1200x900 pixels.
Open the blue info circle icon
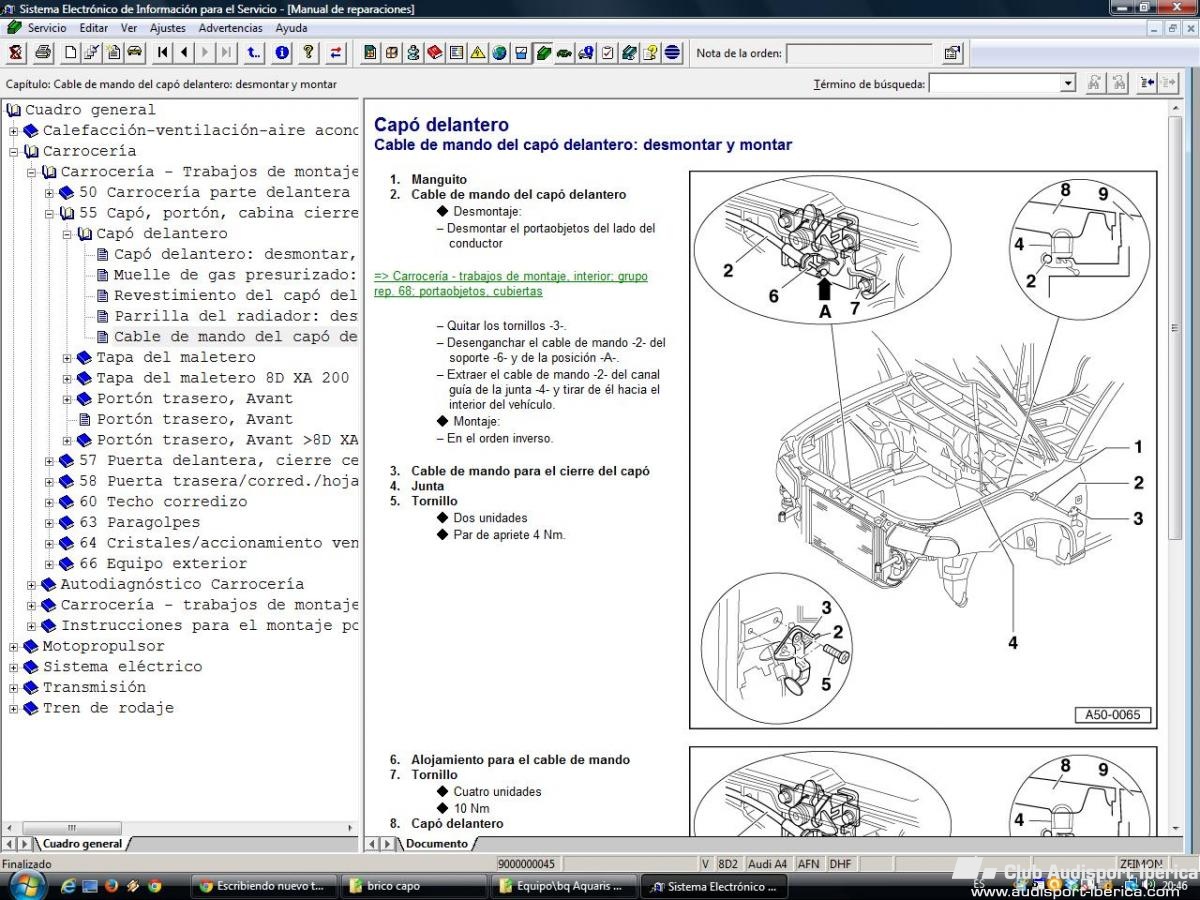tap(283, 53)
